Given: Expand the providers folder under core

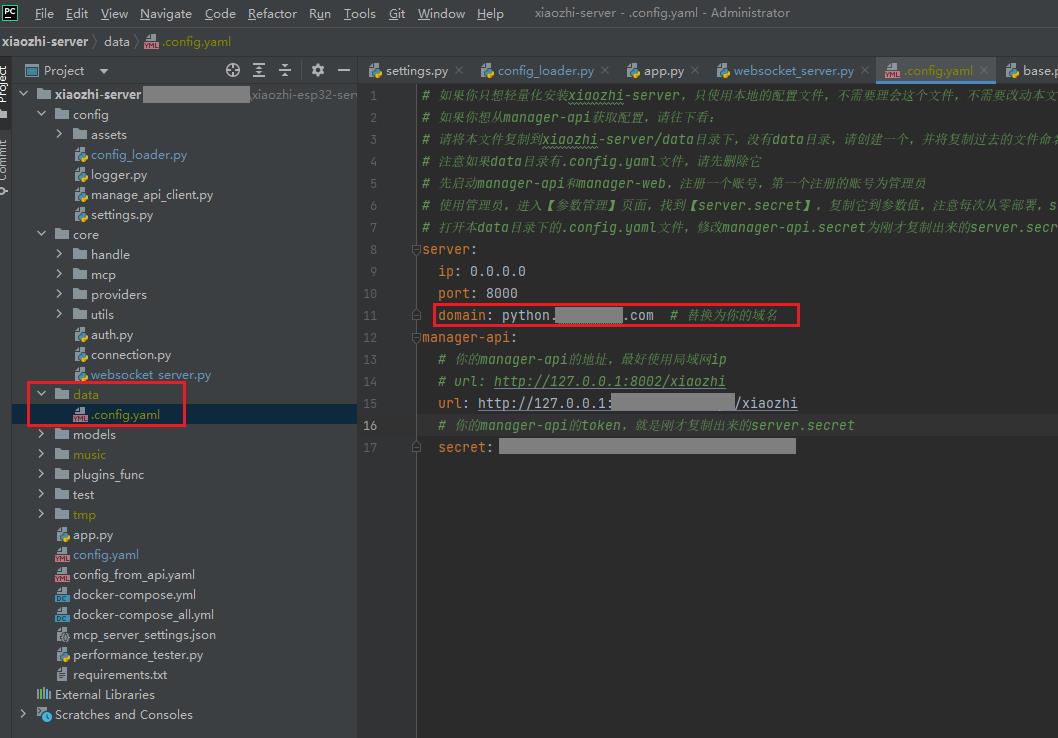Looking at the screenshot, I should click(x=60, y=294).
